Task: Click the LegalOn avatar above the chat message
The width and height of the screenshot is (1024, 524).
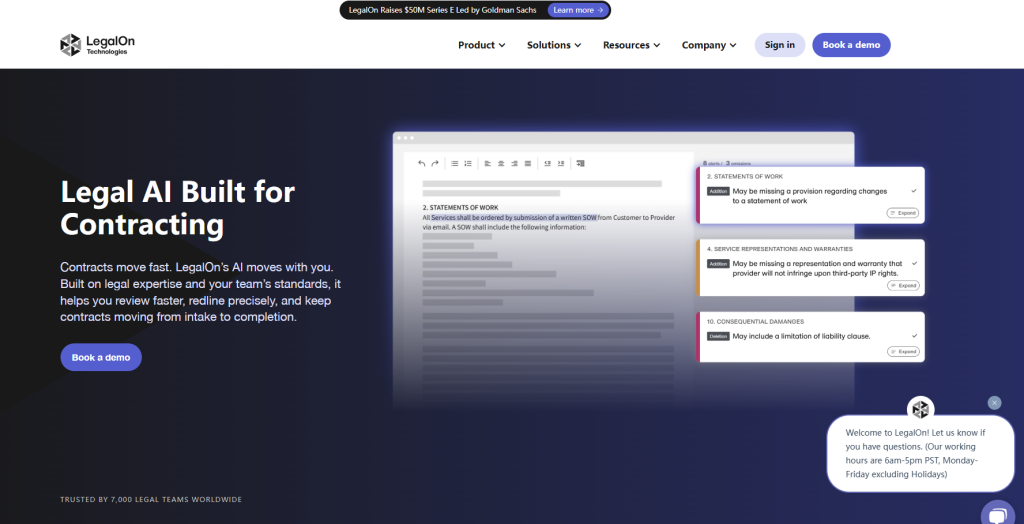Action: 920,410
